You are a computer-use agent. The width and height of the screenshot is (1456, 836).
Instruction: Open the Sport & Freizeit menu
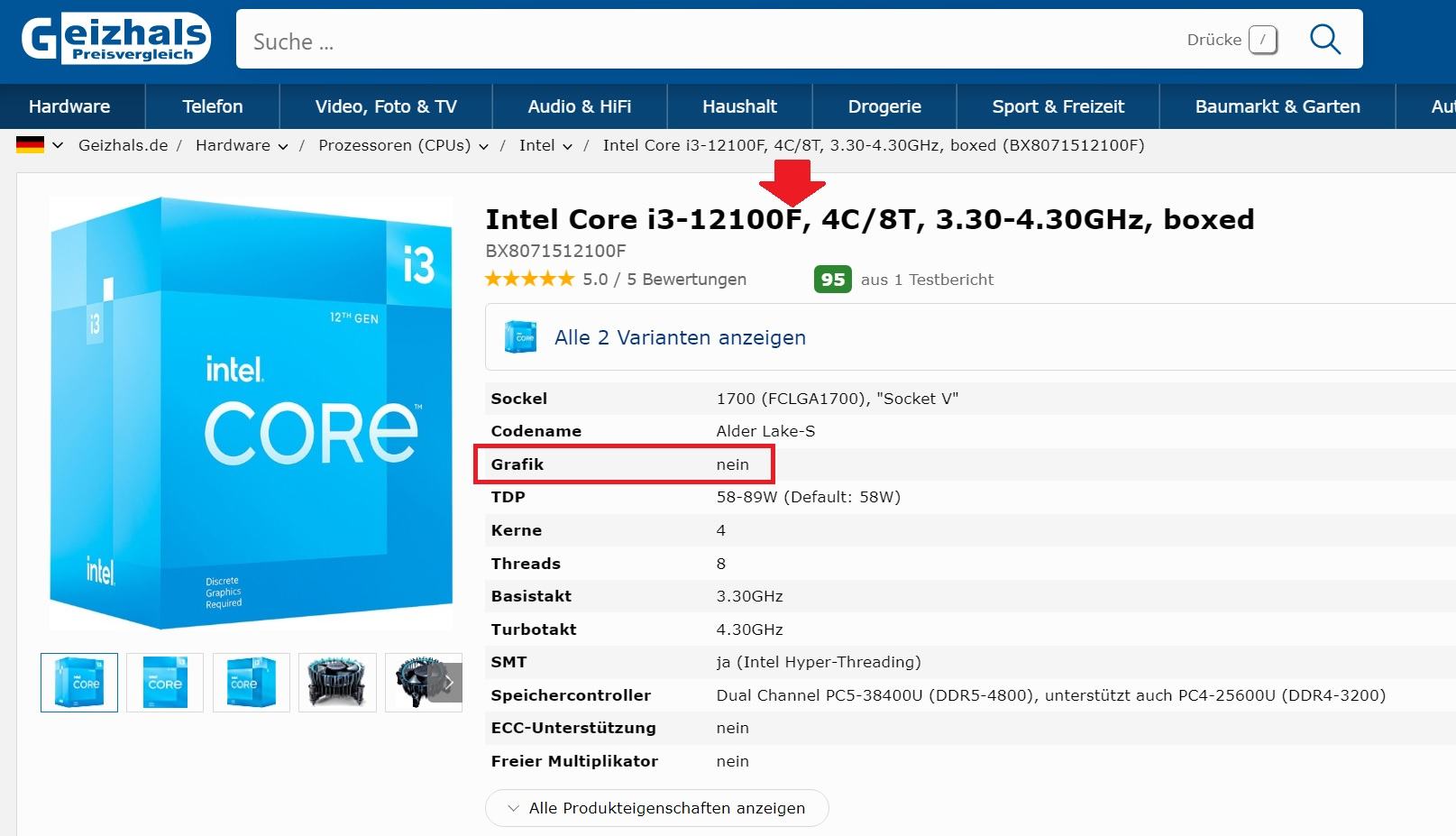pyautogui.click(x=1058, y=106)
